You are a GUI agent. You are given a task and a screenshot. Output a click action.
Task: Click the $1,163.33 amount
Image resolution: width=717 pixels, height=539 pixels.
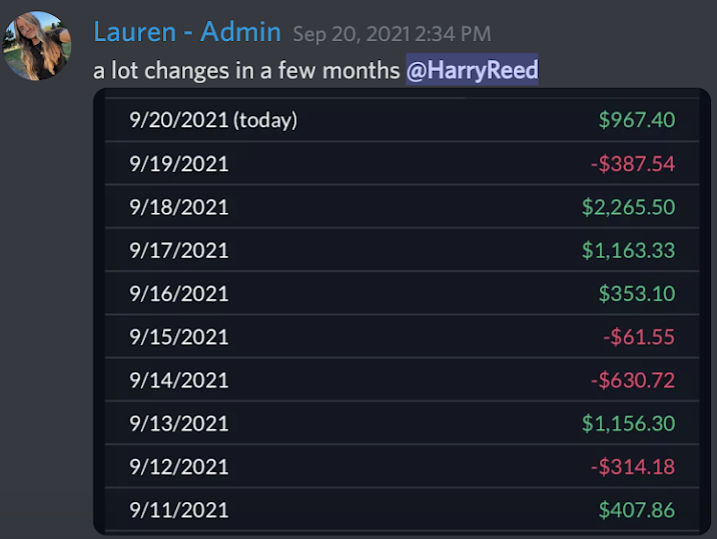(628, 250)
